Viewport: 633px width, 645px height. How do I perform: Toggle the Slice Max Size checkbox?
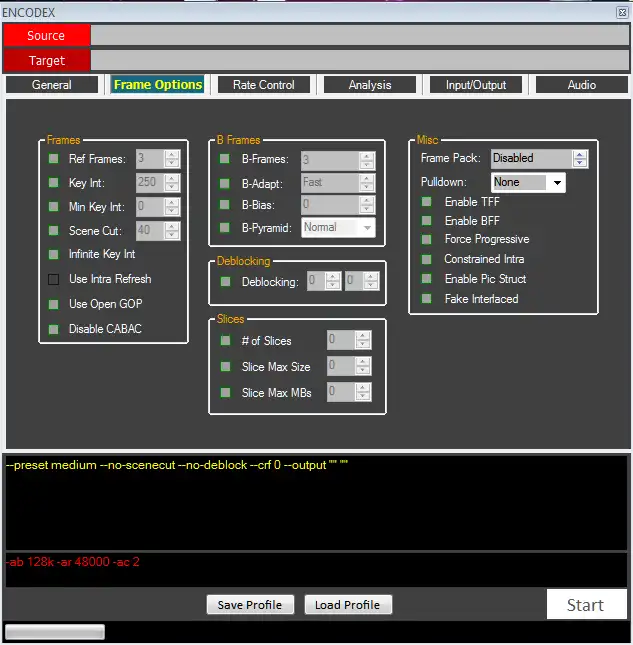click(225, 366)
